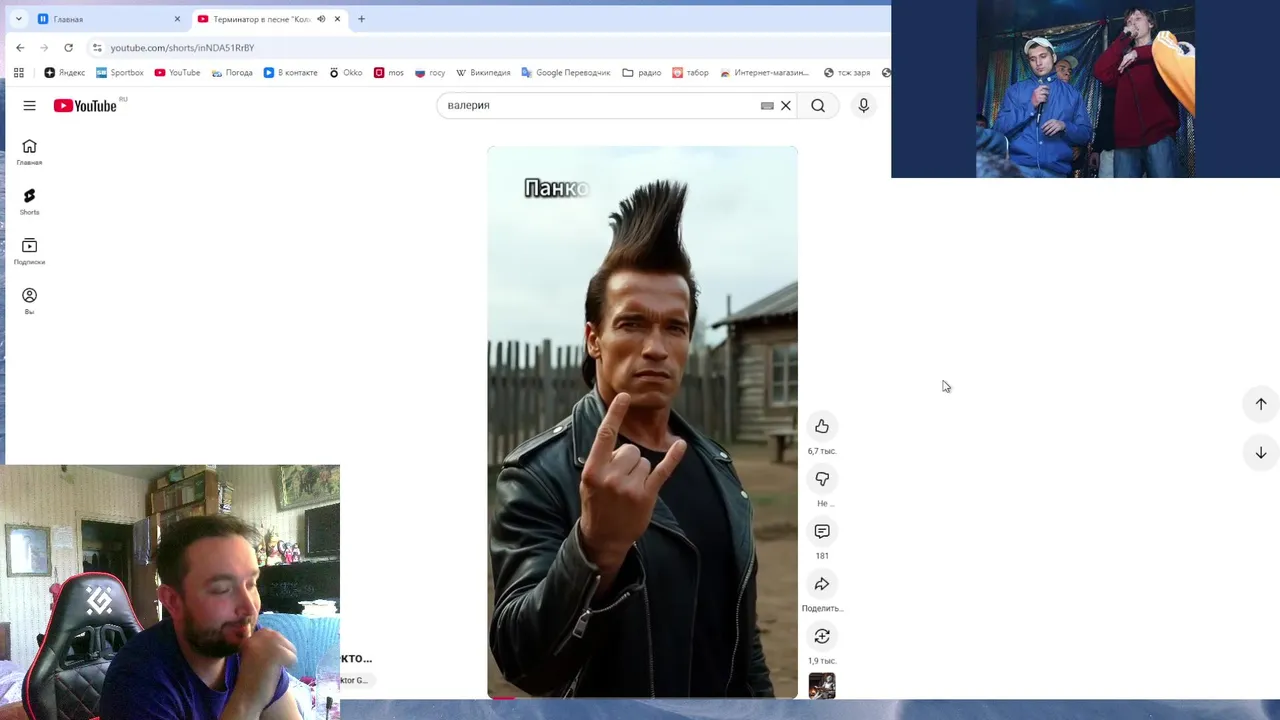The height and width of the screenshot is (720, 1280).
Task: Open the YouTube hamburger guide menu
Action: point(29,105)
